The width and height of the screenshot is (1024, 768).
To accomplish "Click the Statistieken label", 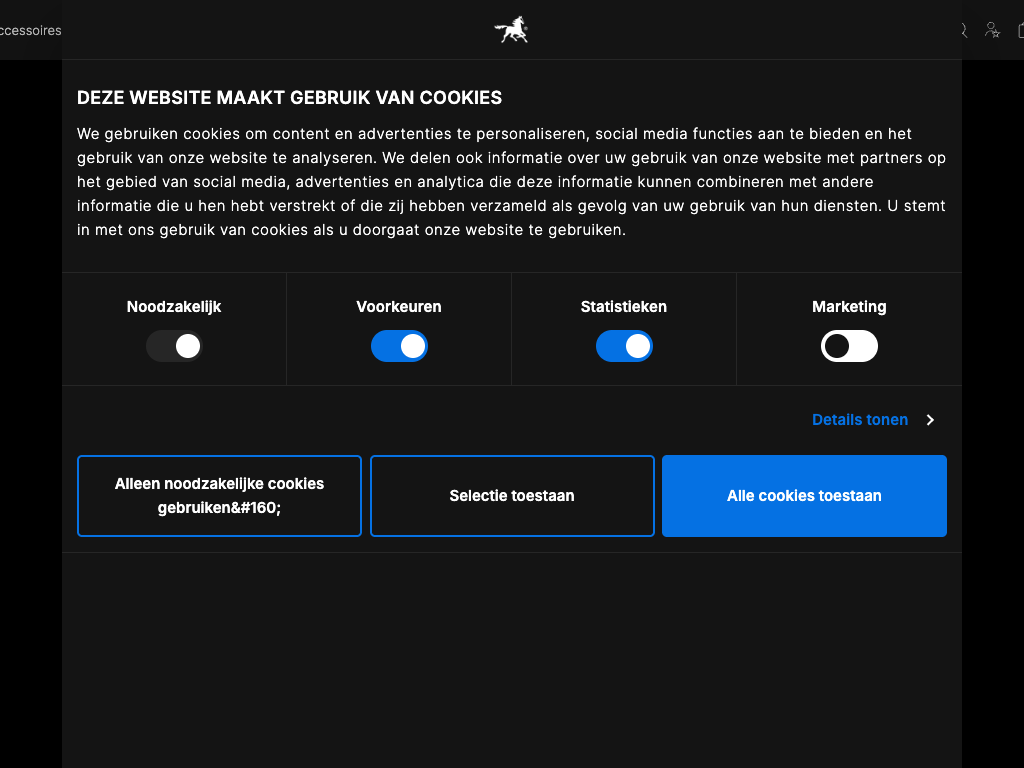I will coord(624,306).
